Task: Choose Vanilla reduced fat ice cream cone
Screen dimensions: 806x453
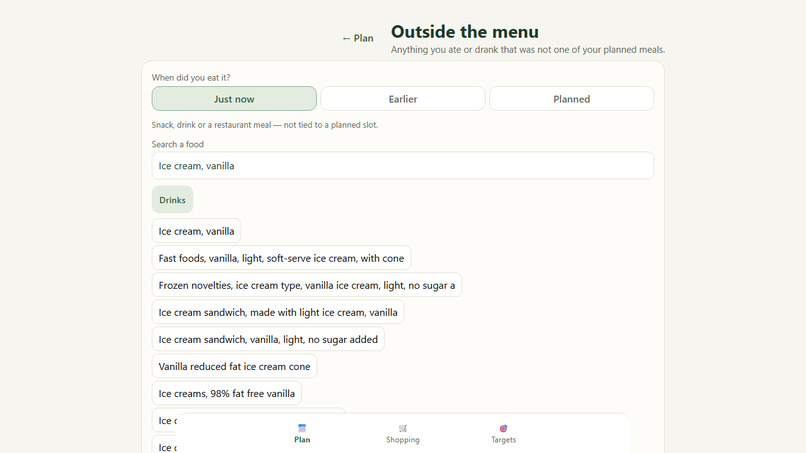Action: coord(234,366)
